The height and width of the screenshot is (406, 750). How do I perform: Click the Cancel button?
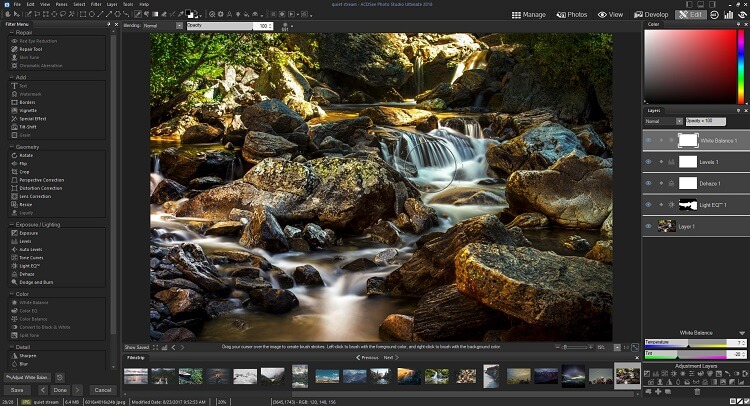(103, 390)
